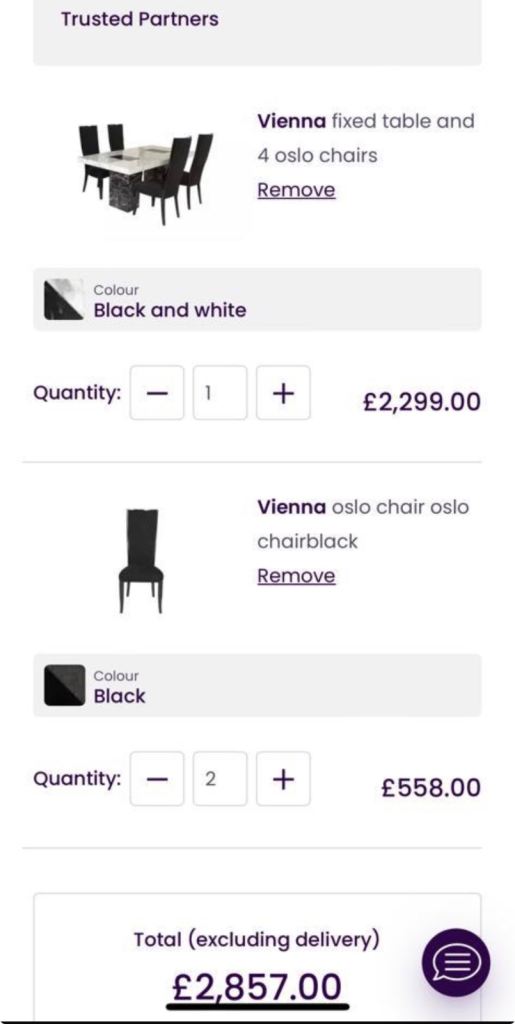Open the Vienna table set thumbnail
Viewport: 515px width, 1024px height.
(x=146, y=174)
